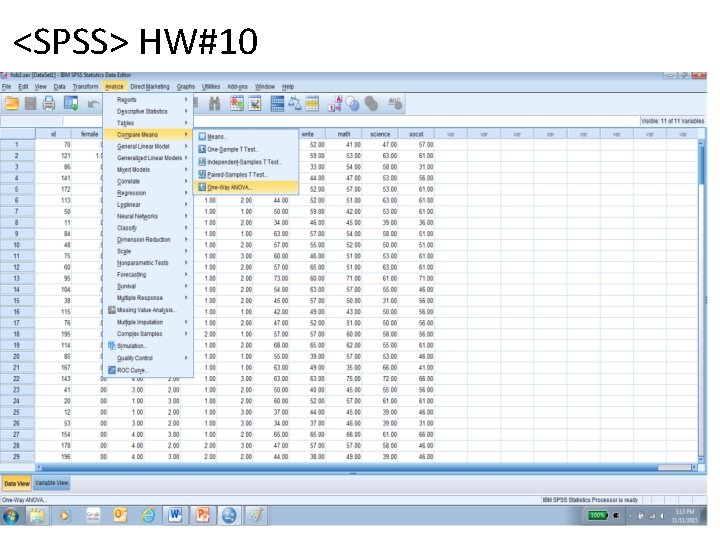Open PowerPoint from the taskbar
The height and width of the screenshot is (540, 720).
point(202,516)
